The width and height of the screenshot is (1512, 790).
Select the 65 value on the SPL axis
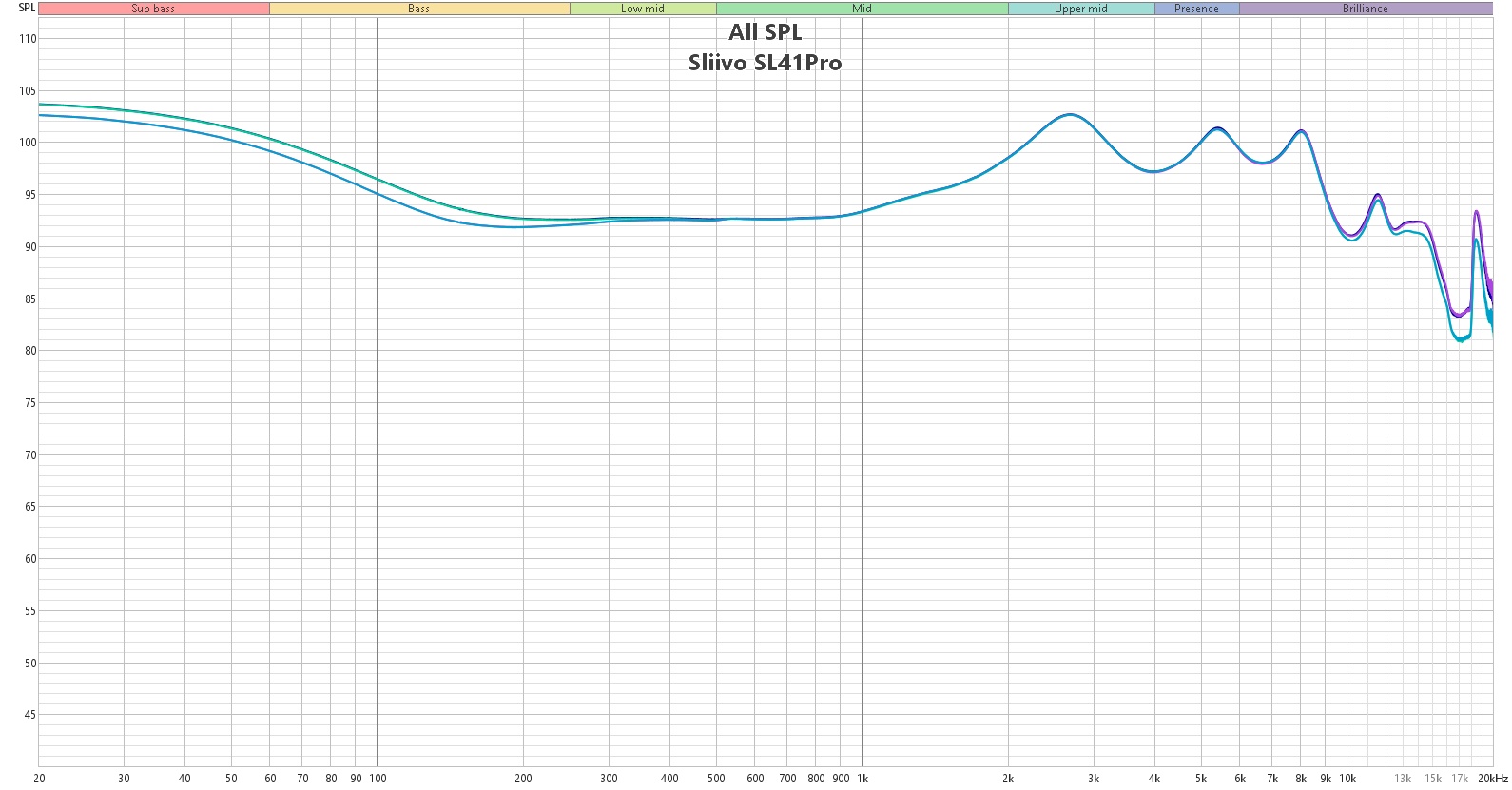click(30, 507)
